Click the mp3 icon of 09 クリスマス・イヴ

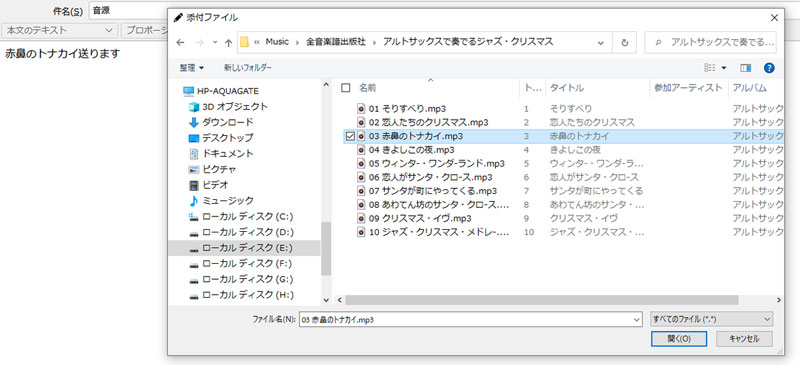click(362, 218)
